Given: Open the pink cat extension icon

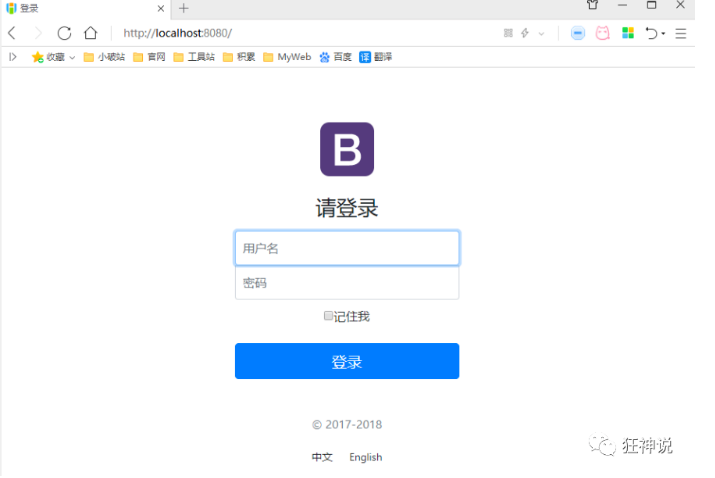Looking at the screenshot, I should [603, 33].
